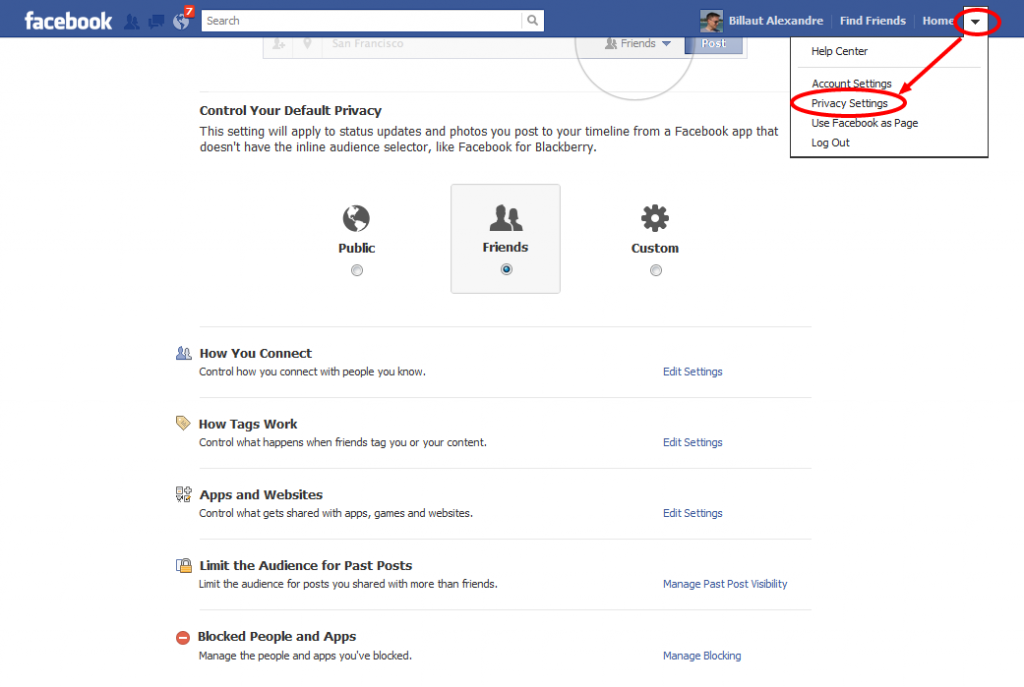The width and height of the screenshot is (1024, 687).
Task: Click Edit Settings for How Tags Work
Action: coord(693,442)
